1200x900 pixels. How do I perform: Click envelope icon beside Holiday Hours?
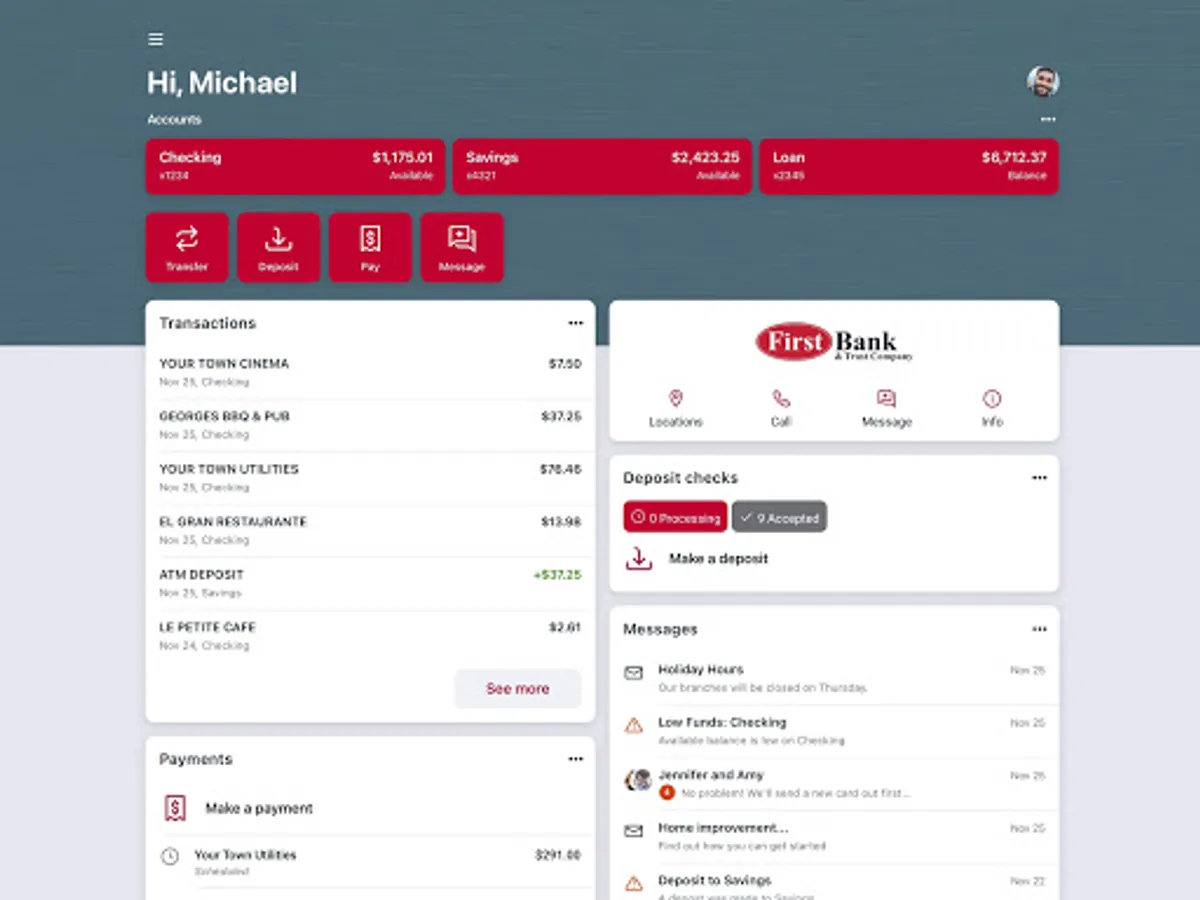[633, 673]
